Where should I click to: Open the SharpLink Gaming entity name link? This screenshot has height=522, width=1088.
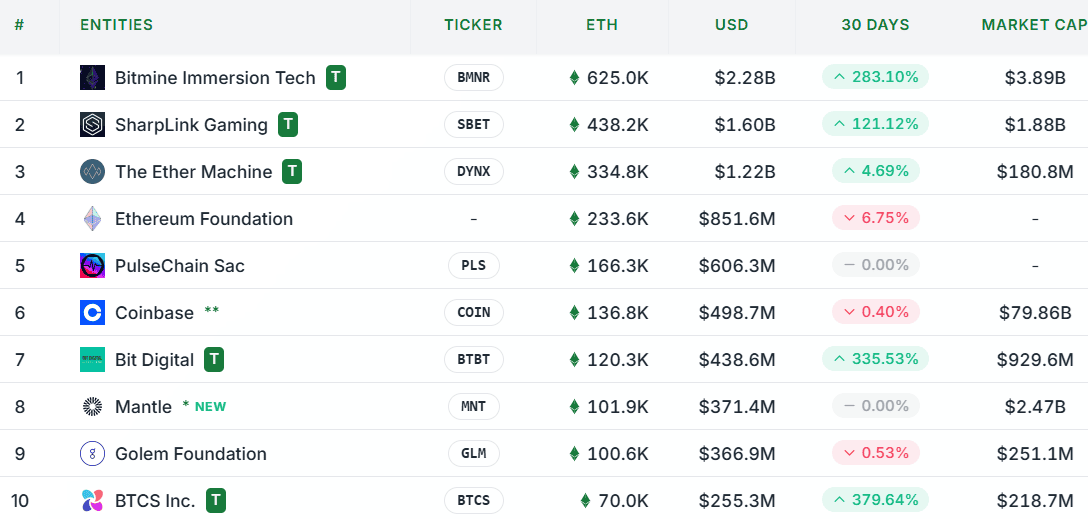[x=191, y=125]
